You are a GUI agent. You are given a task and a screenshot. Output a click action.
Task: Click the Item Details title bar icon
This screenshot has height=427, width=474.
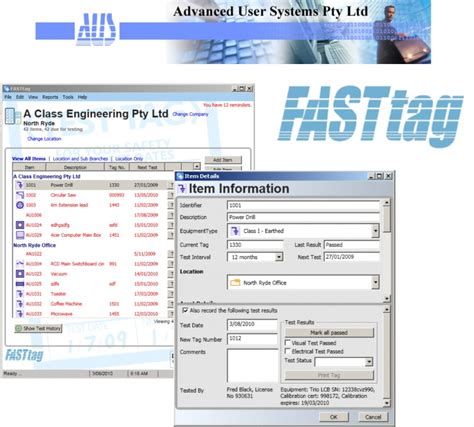click(180, 176)
